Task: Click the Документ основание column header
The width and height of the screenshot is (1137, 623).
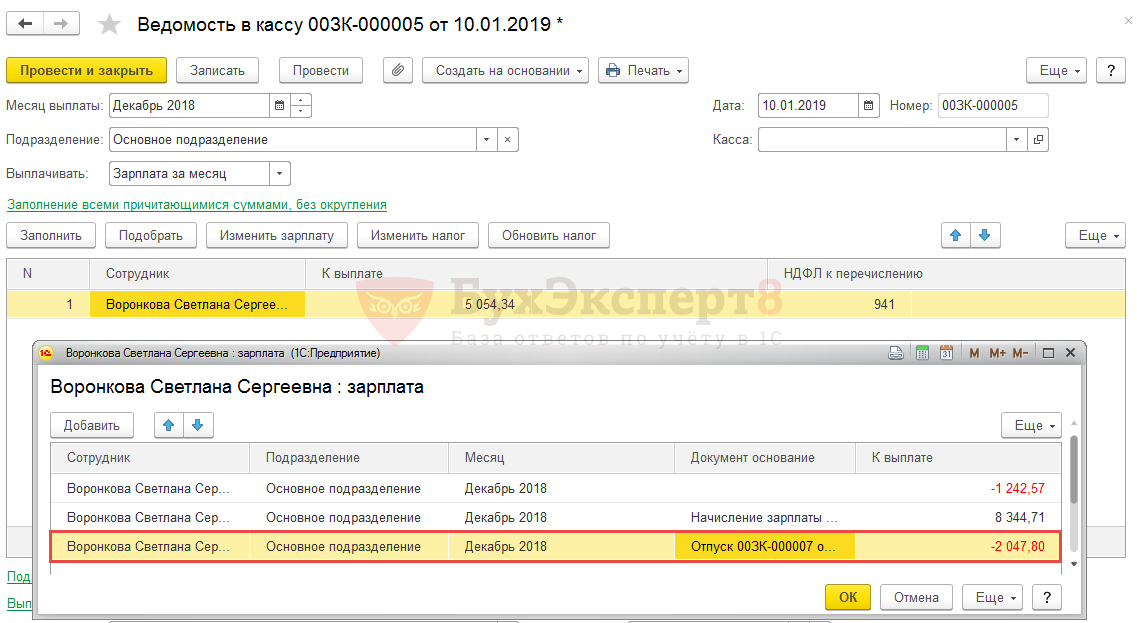Action: click(764, 458)
